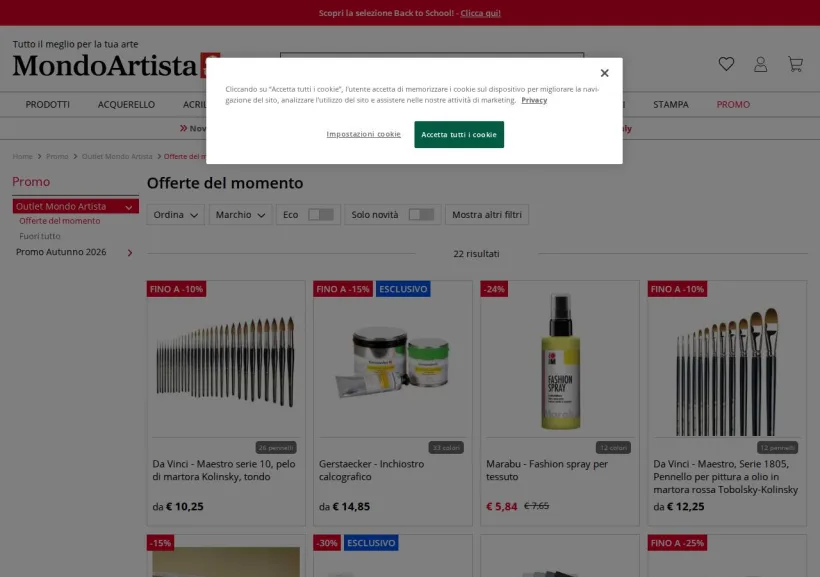This screenshot has width=820, height=577.
Task: Click the '€ 10,25' price
Action: click(x=185, y=506)
